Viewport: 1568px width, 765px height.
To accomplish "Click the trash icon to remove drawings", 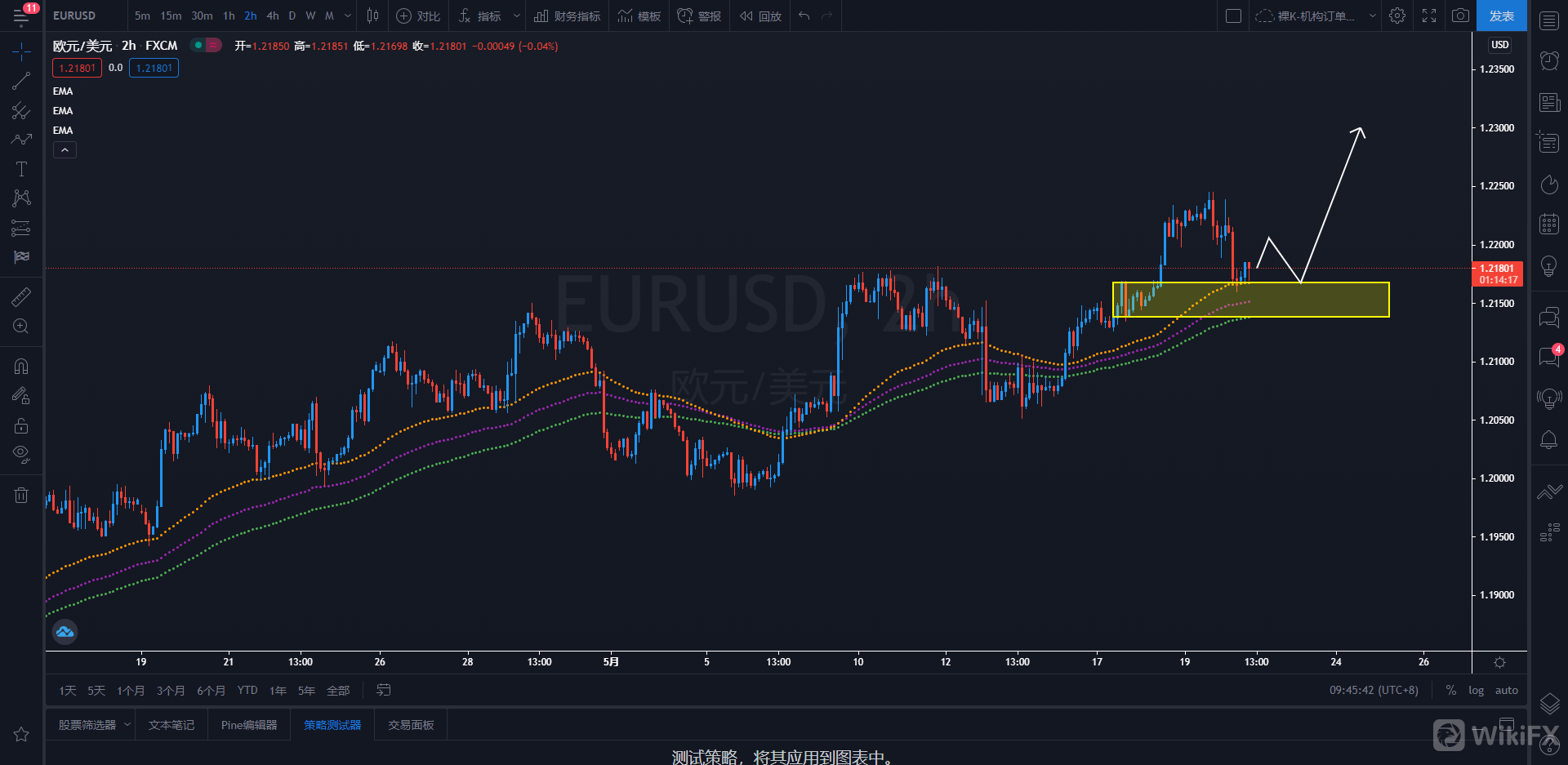I will click(x=21, y=495).
